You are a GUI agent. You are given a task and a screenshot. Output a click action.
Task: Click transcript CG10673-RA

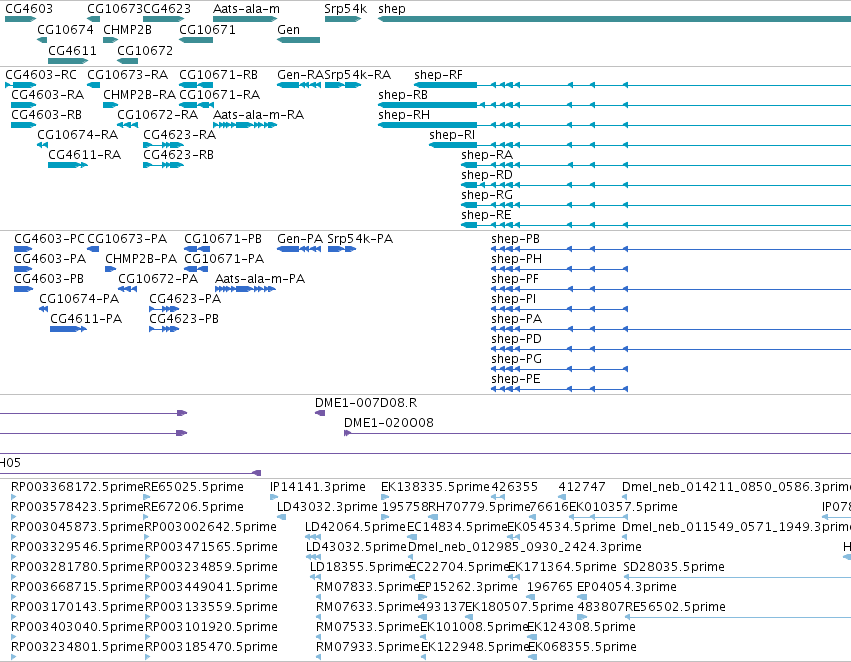pyautogui.click(x=128, y=75)
